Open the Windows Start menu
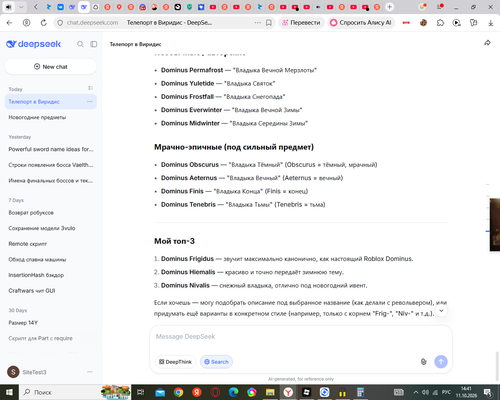Screen dimensions: 500x400 (9, 392)
